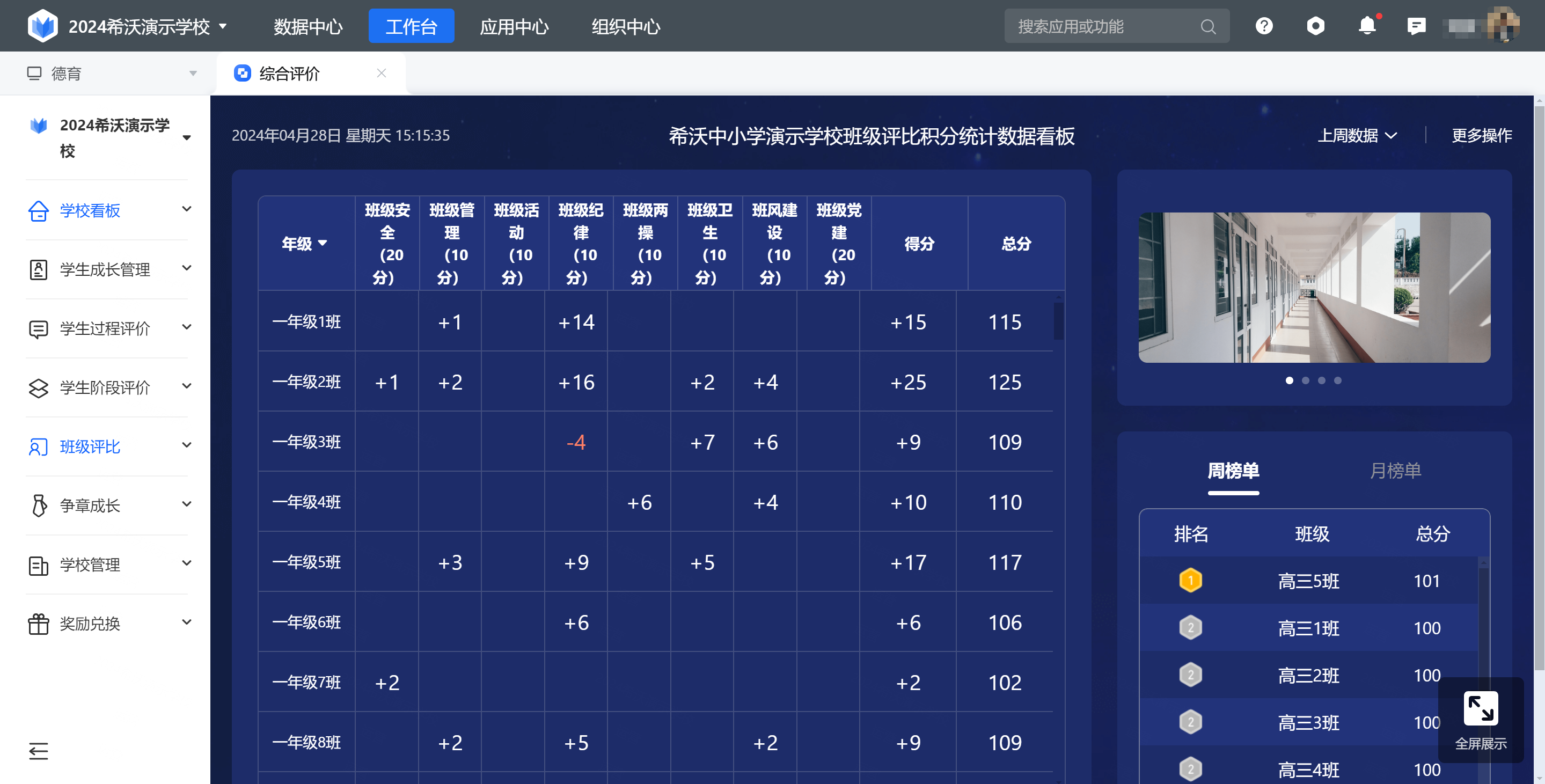Screen dimensions: 1545x784
Task: Open the 上周数据 period dropdown
Action: 1357,136
